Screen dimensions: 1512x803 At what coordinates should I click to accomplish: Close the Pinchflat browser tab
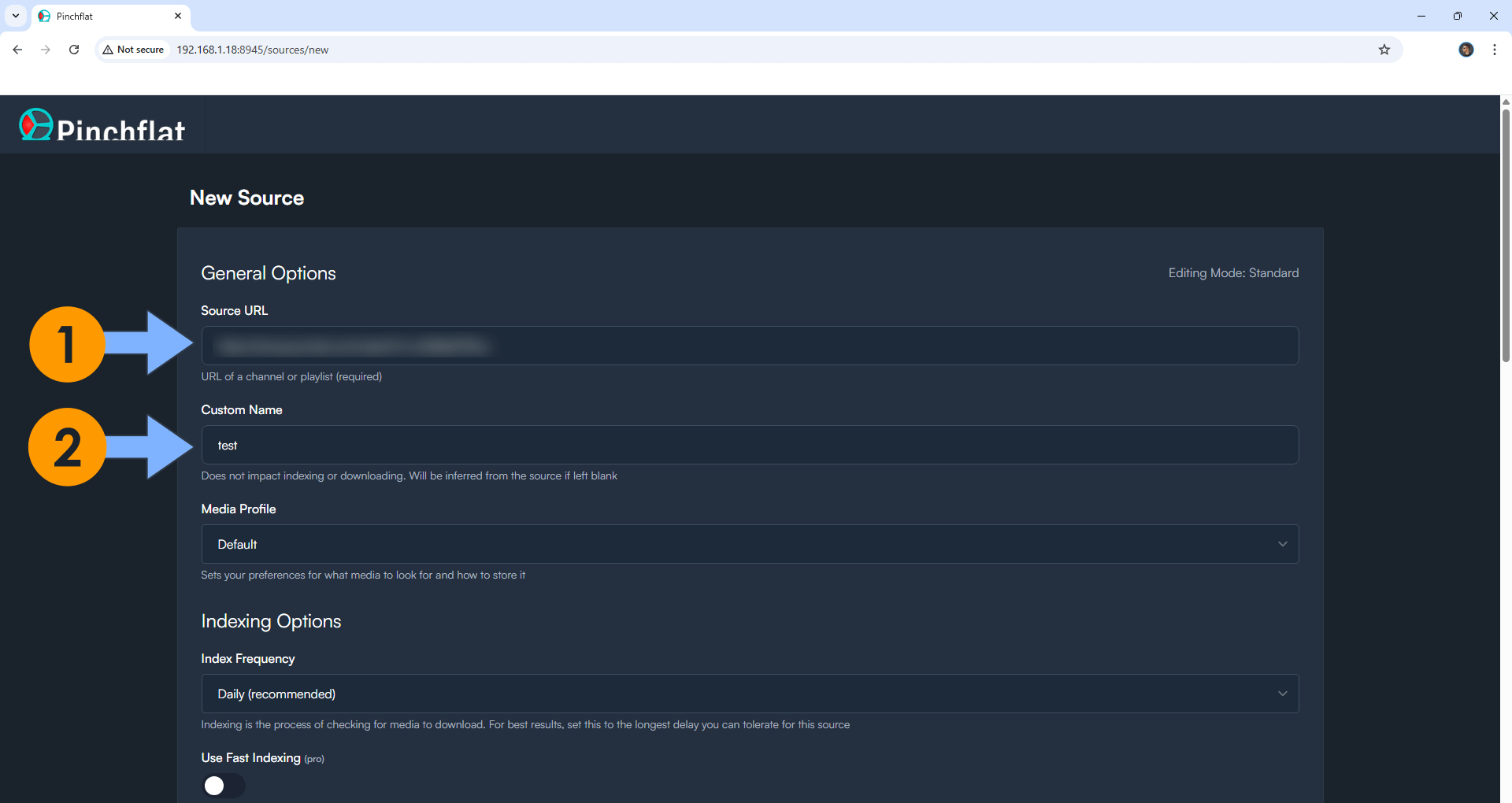coord(178,16)
